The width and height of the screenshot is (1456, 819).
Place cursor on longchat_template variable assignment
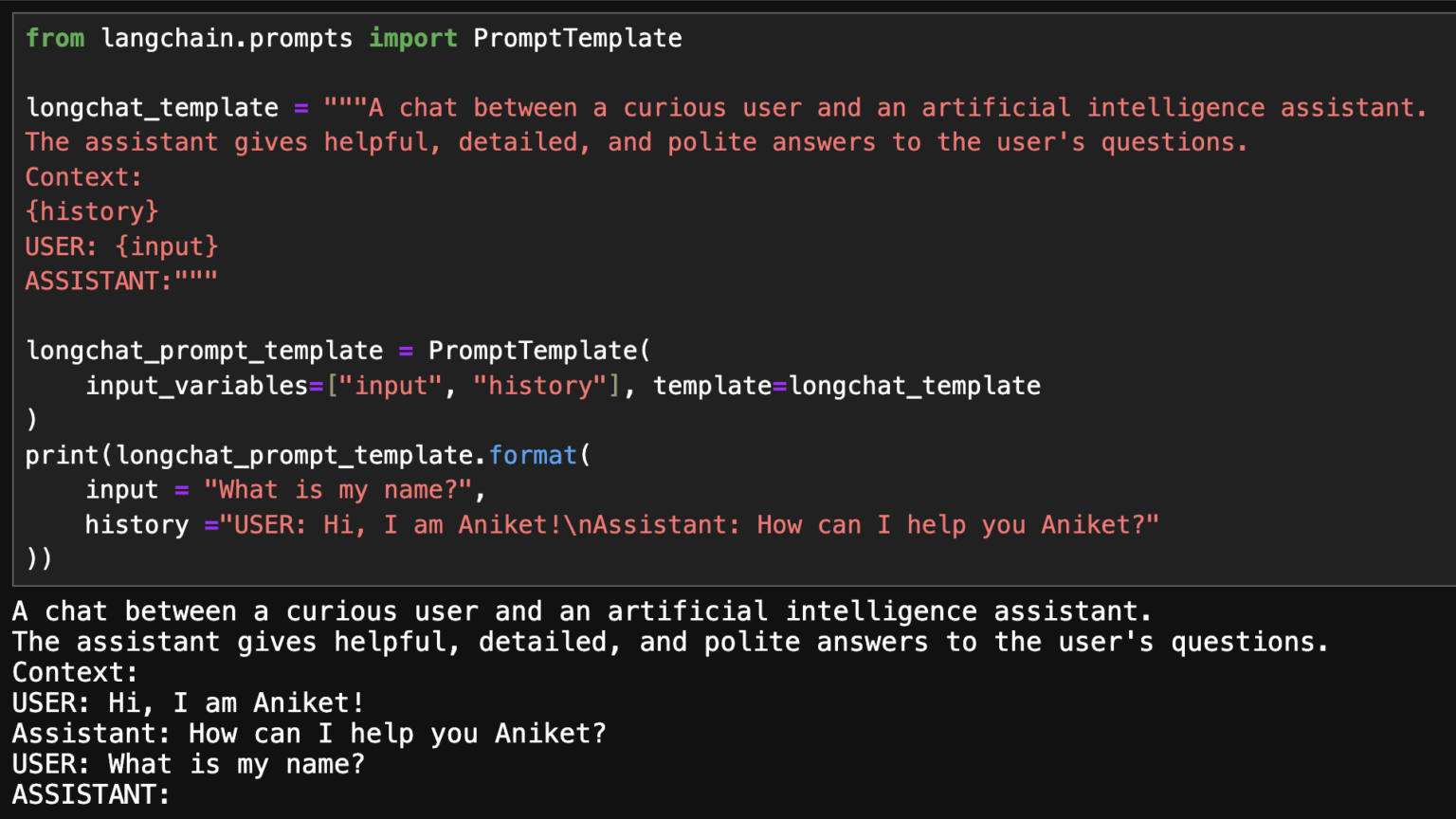[x=152, y=108]
